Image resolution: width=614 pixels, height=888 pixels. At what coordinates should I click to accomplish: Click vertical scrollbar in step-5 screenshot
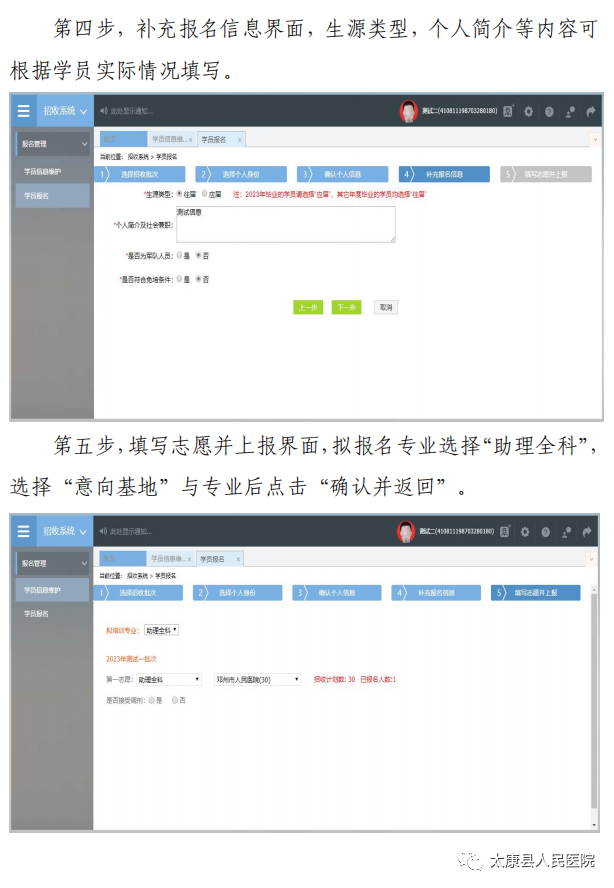coord(594,700)
